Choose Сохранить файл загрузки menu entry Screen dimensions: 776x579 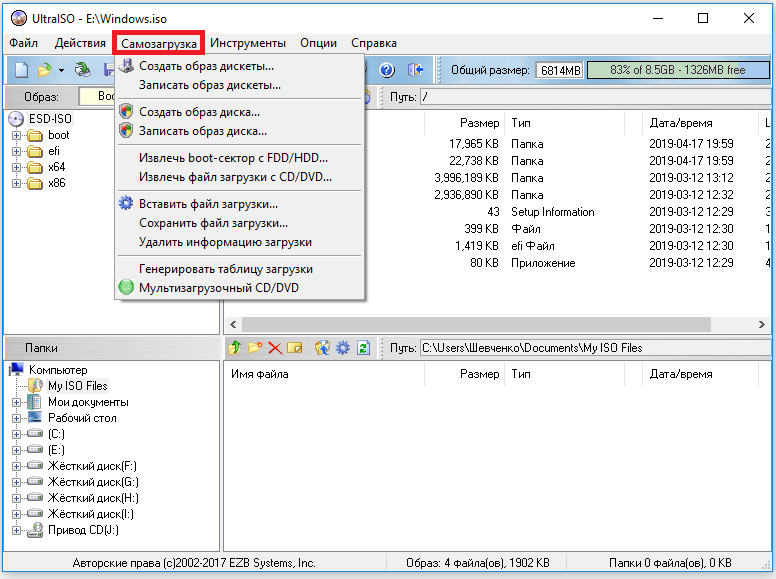(240, 223)
